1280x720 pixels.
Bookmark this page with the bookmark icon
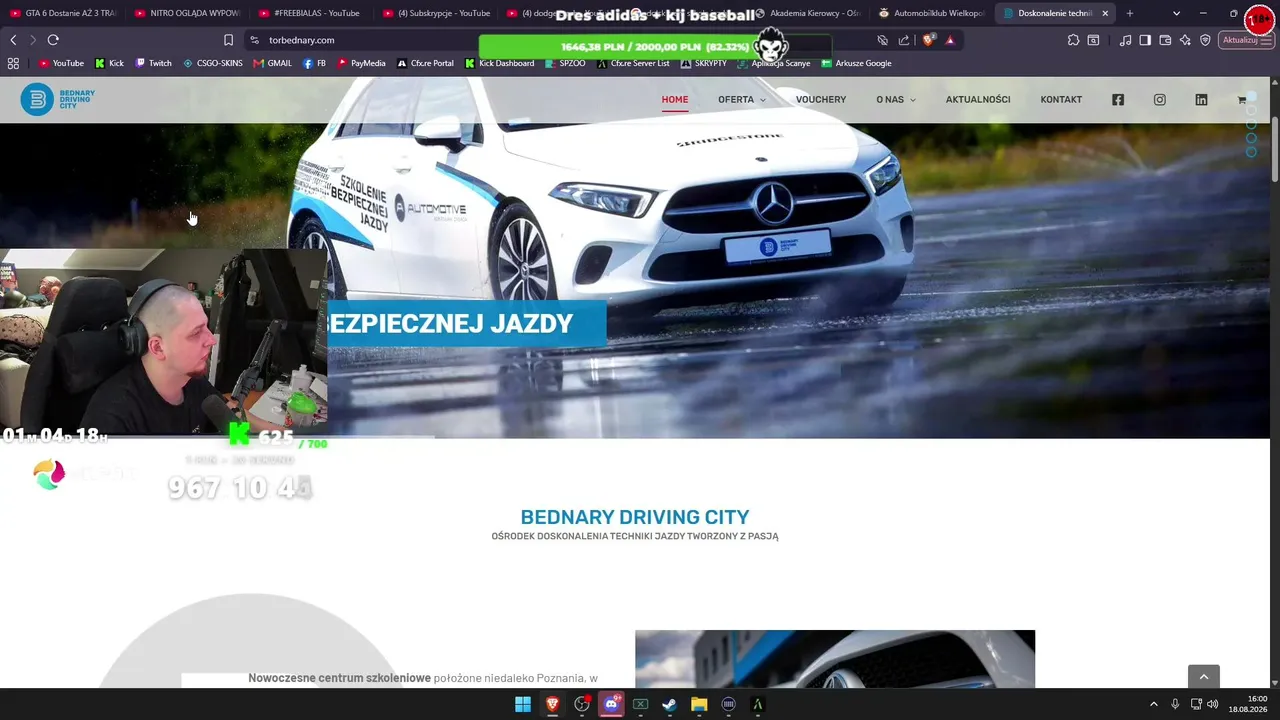(228, 40)
